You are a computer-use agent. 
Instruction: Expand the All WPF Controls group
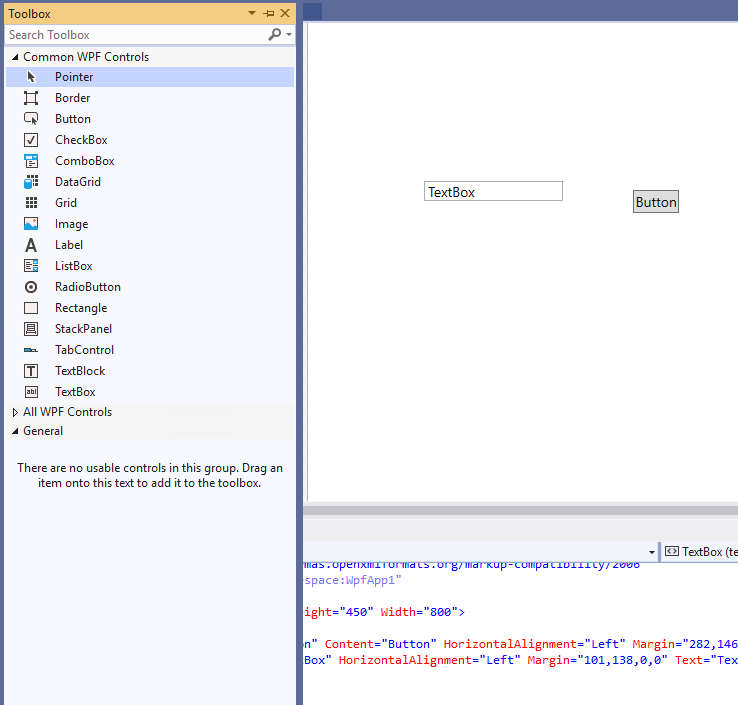[15, 412]
